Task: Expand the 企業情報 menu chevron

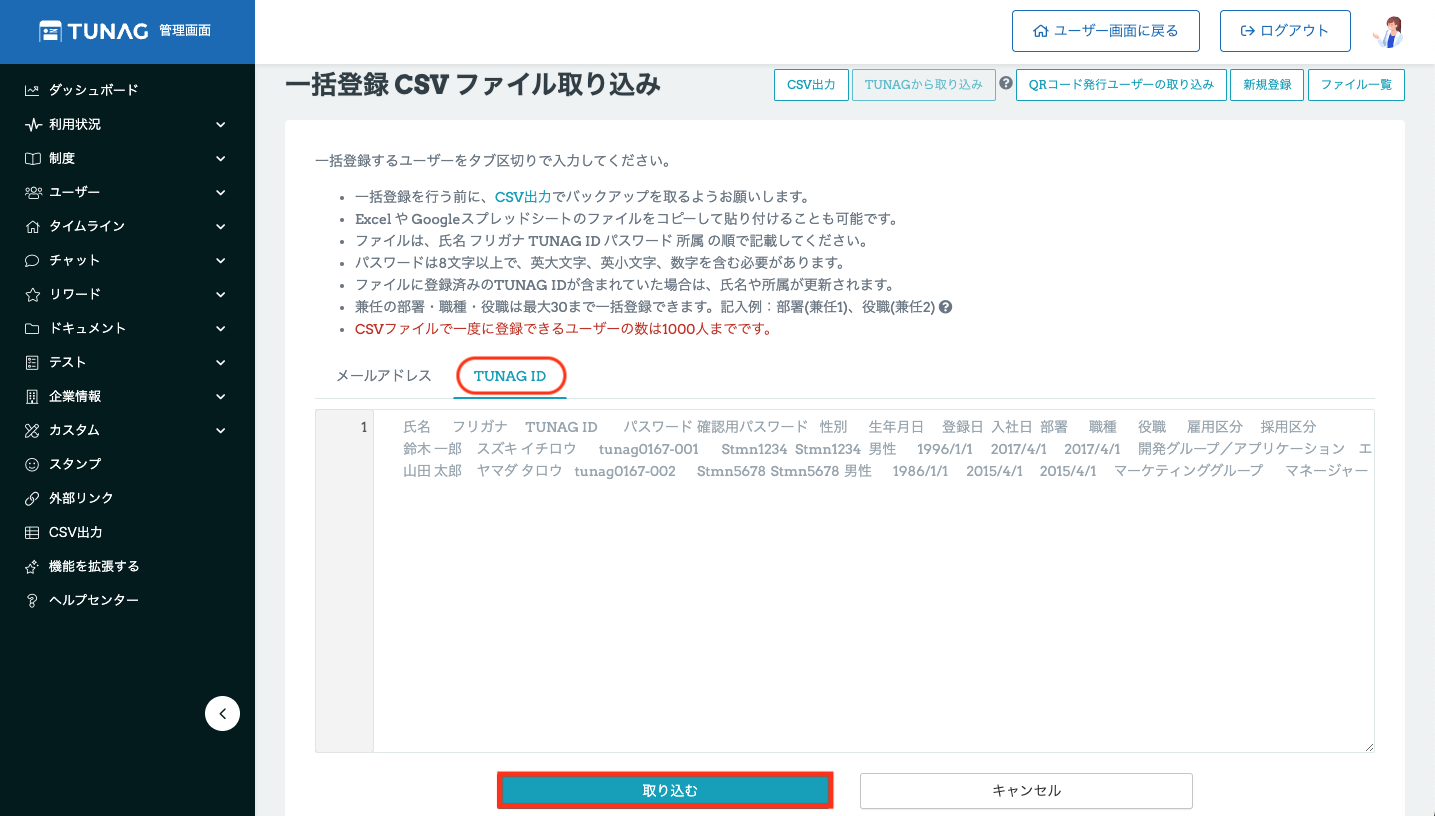Action: (220, 396)
